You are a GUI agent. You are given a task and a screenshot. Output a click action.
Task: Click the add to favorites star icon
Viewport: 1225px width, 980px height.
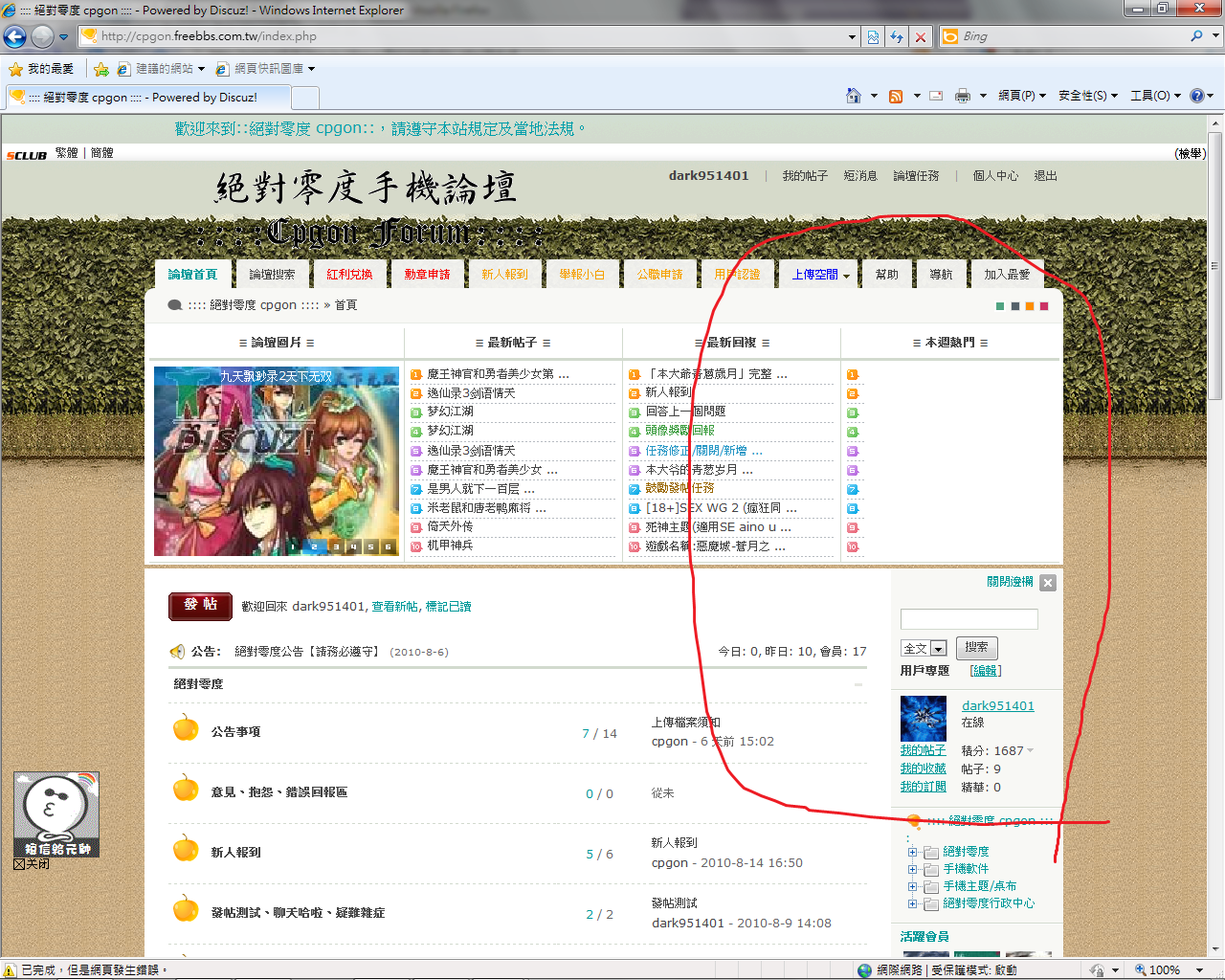click(100, 69)
